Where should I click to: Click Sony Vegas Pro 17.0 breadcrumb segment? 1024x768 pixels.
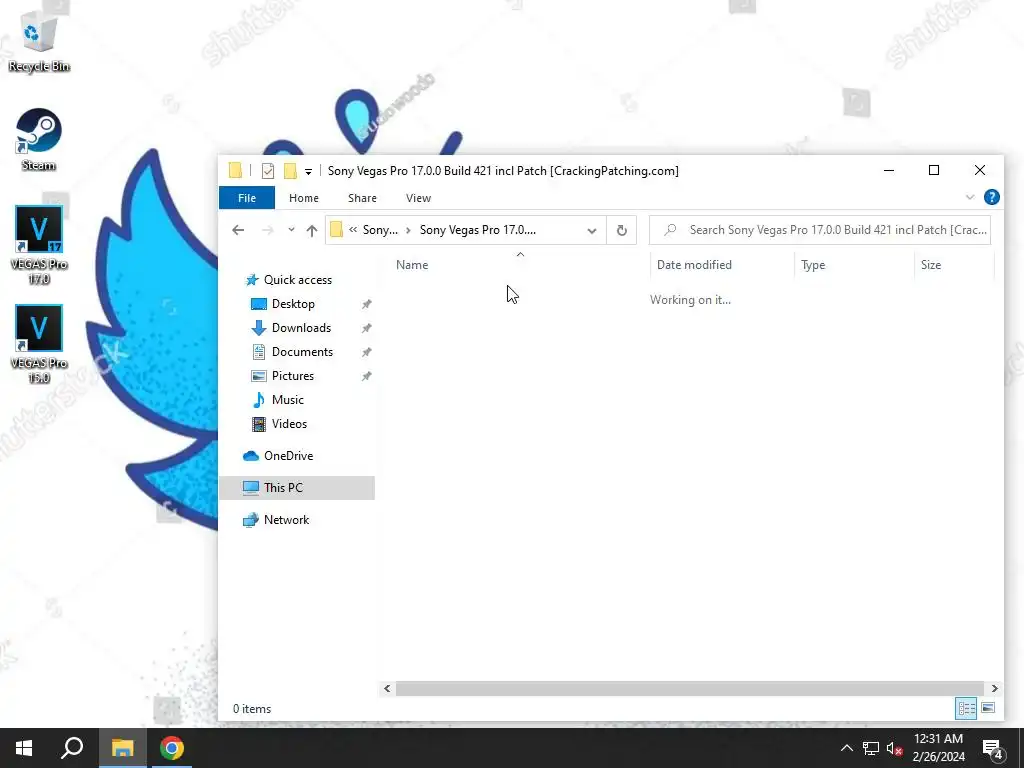point(477,230)
